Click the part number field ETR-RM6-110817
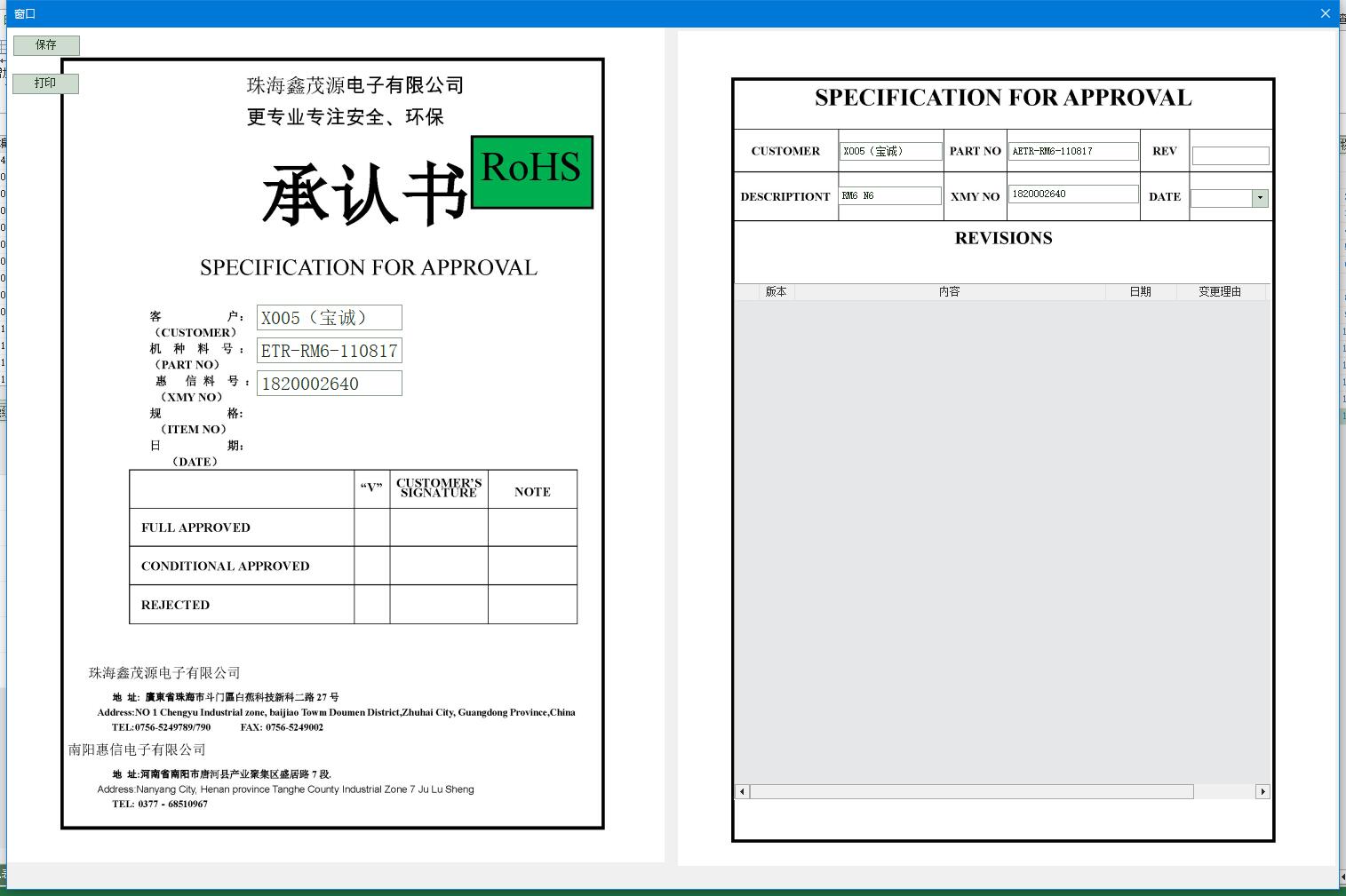 [330, 351]
